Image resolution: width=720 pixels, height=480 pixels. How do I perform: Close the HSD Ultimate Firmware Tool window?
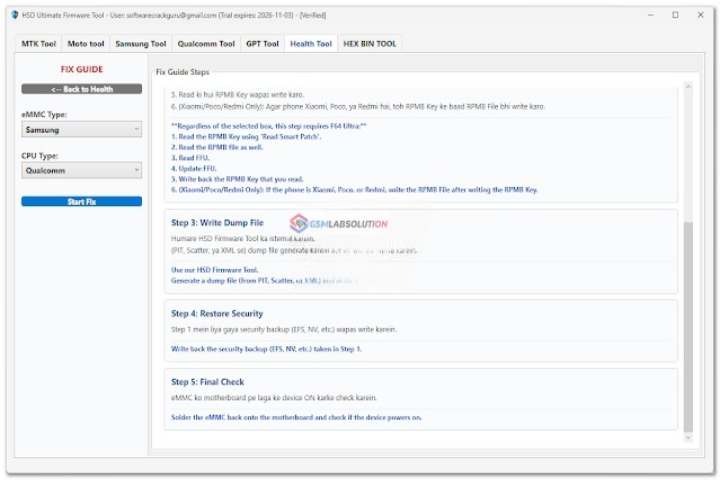coord(701,15)
